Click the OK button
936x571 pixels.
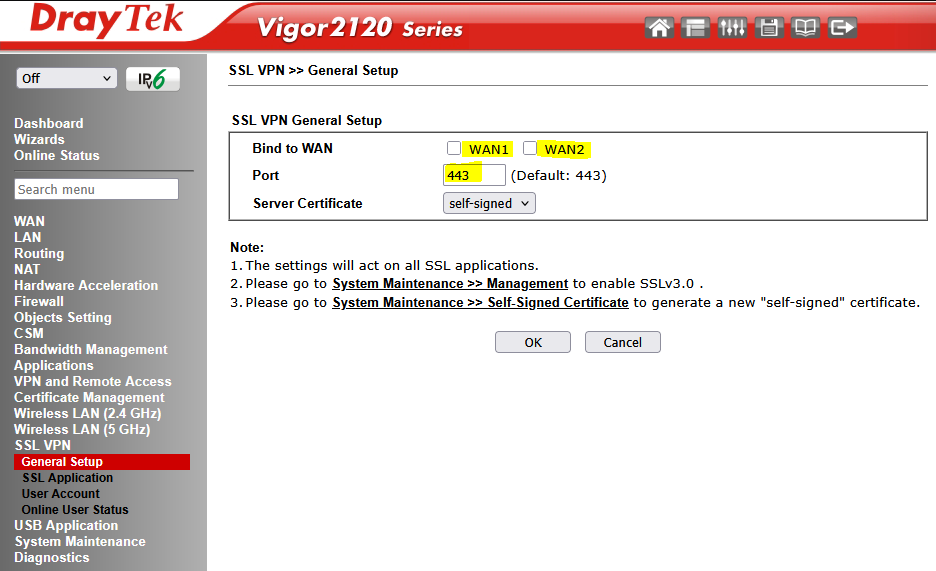coord(533,342)
